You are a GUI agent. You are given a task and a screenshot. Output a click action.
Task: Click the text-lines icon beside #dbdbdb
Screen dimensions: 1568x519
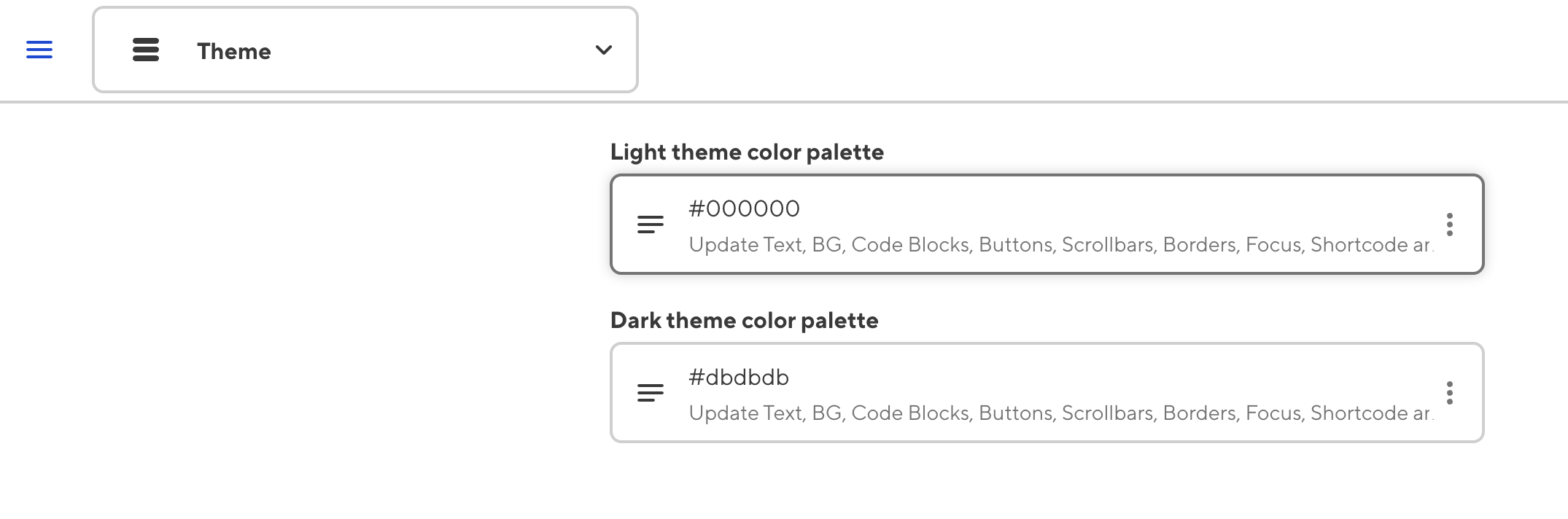coord(650,393)
